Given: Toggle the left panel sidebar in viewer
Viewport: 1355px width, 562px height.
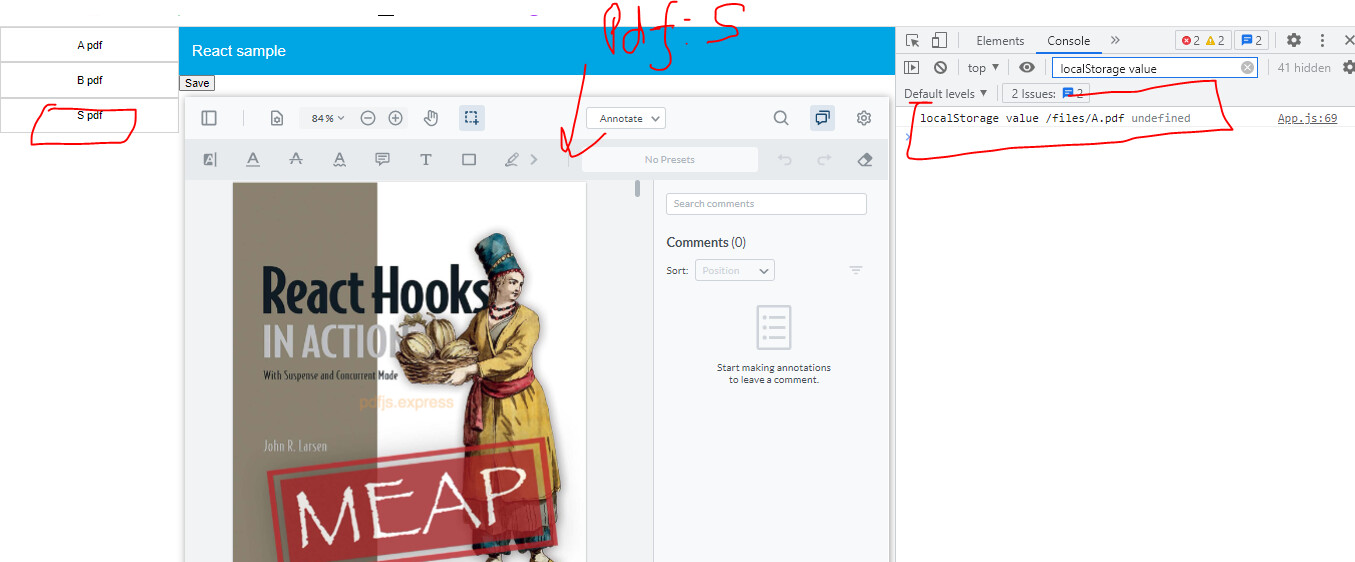Looking at the screenshot, I should 209,118.
